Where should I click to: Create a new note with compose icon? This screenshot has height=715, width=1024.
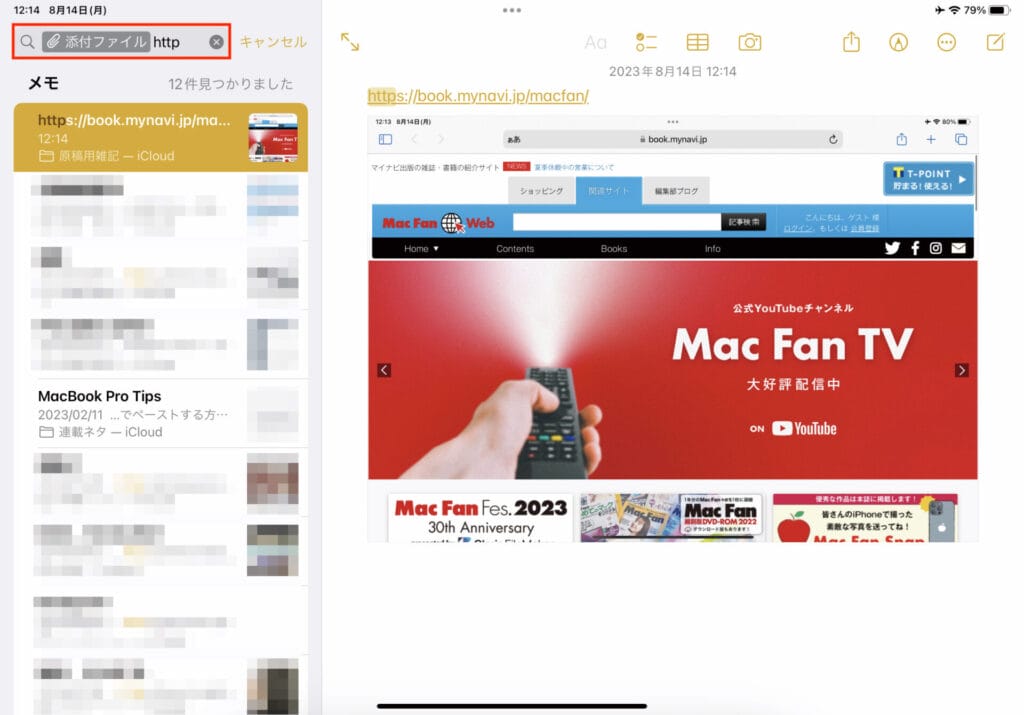pos(995,42)
